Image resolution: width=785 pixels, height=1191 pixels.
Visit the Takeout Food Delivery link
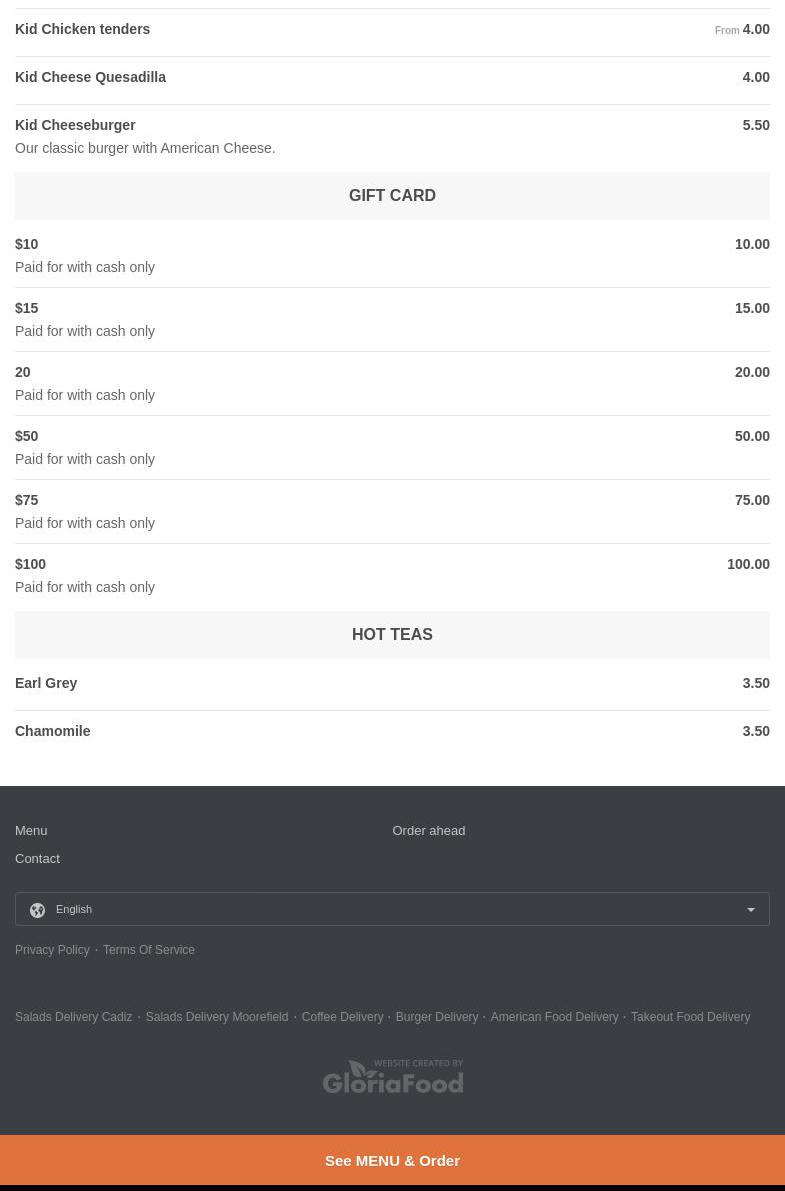pyautogui.click(x=690, y=1017)
